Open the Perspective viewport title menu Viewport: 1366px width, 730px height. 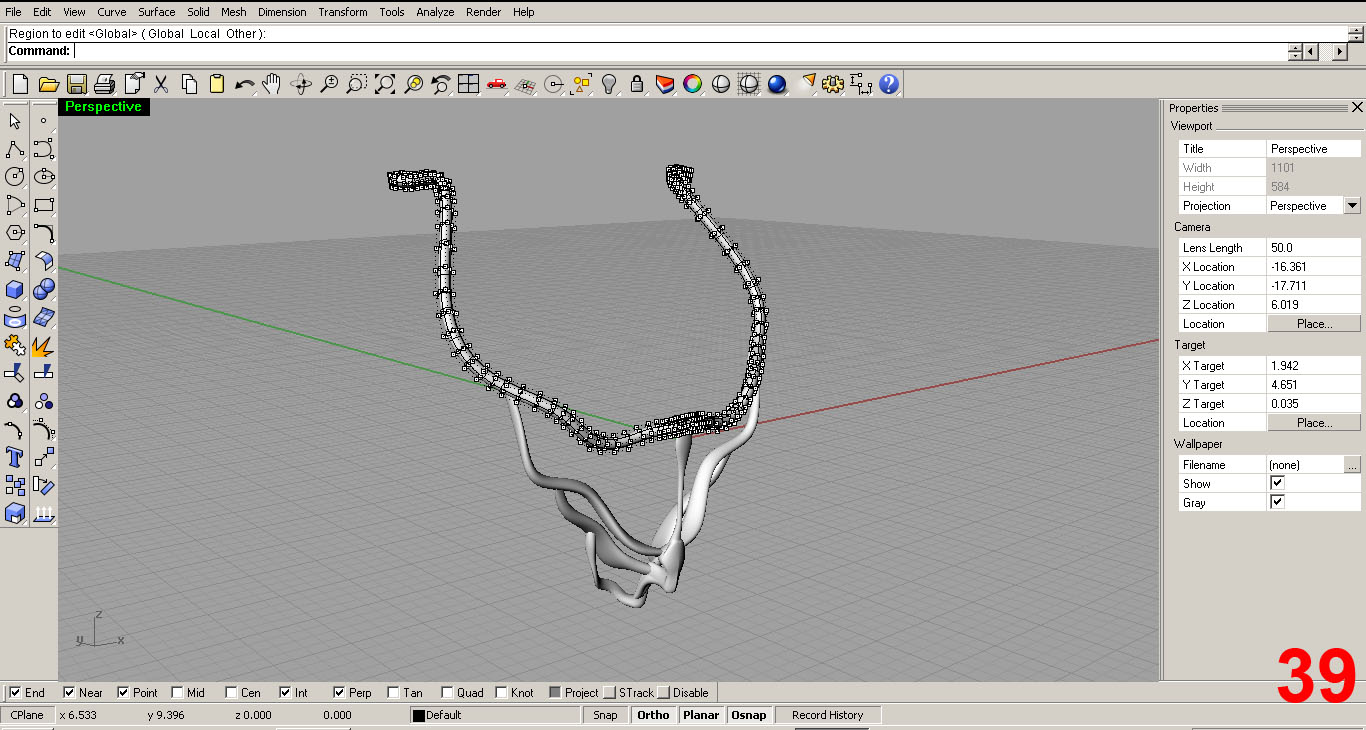pyautogui.click(x=104, y=106)
